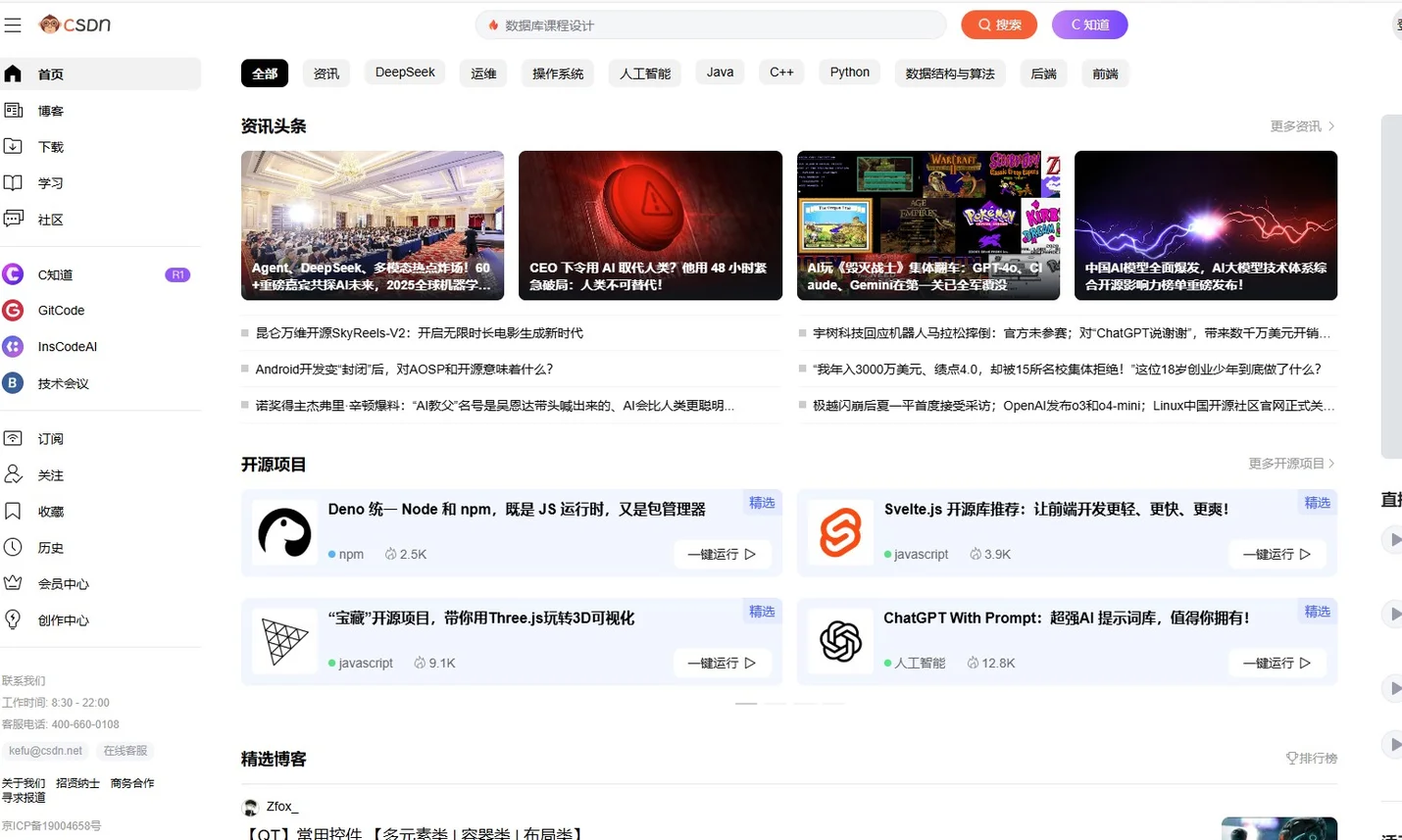Open the History clock icon
This screenshot has height=840, width=1402.
pos(13,548)
